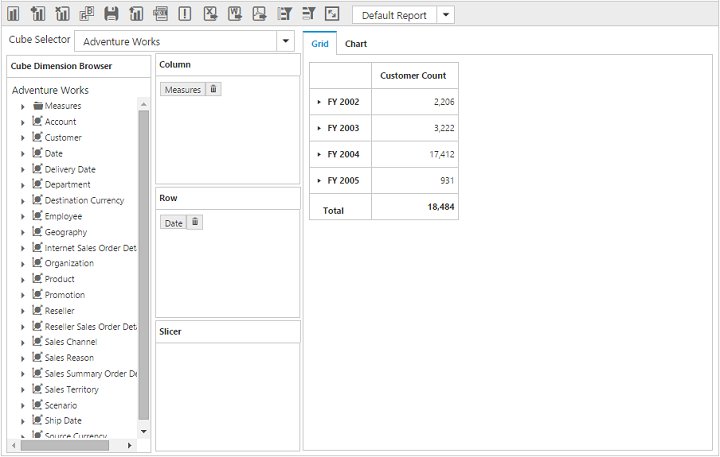Click the Excel export icon
Image resolution: width=720 pixels, height=457 pixels.
[x=210, y=14]
